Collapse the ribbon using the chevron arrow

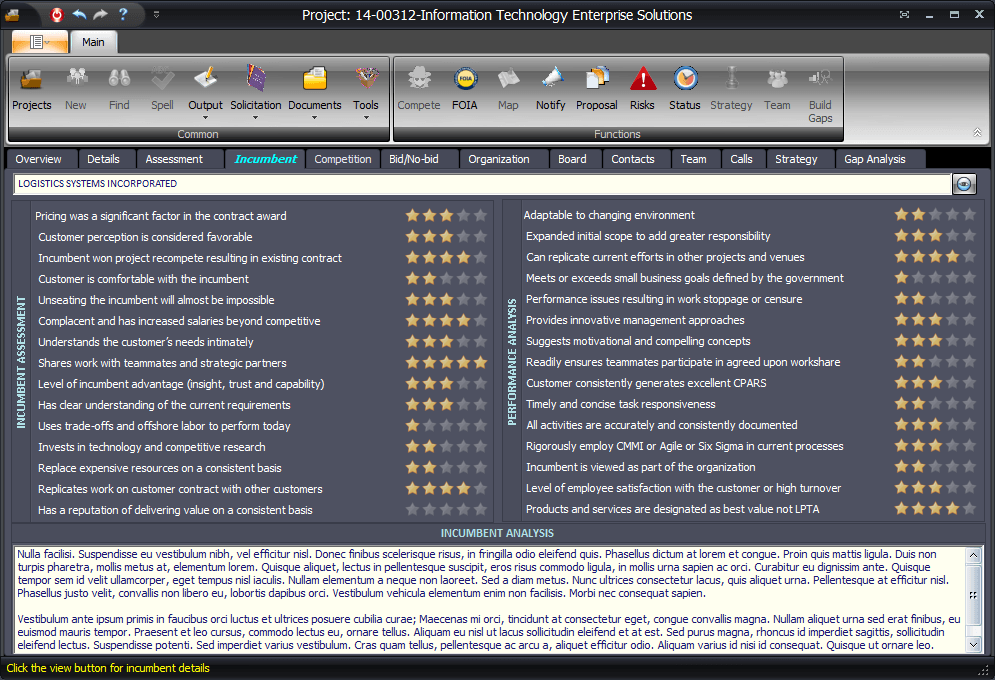tap(977, 132)
